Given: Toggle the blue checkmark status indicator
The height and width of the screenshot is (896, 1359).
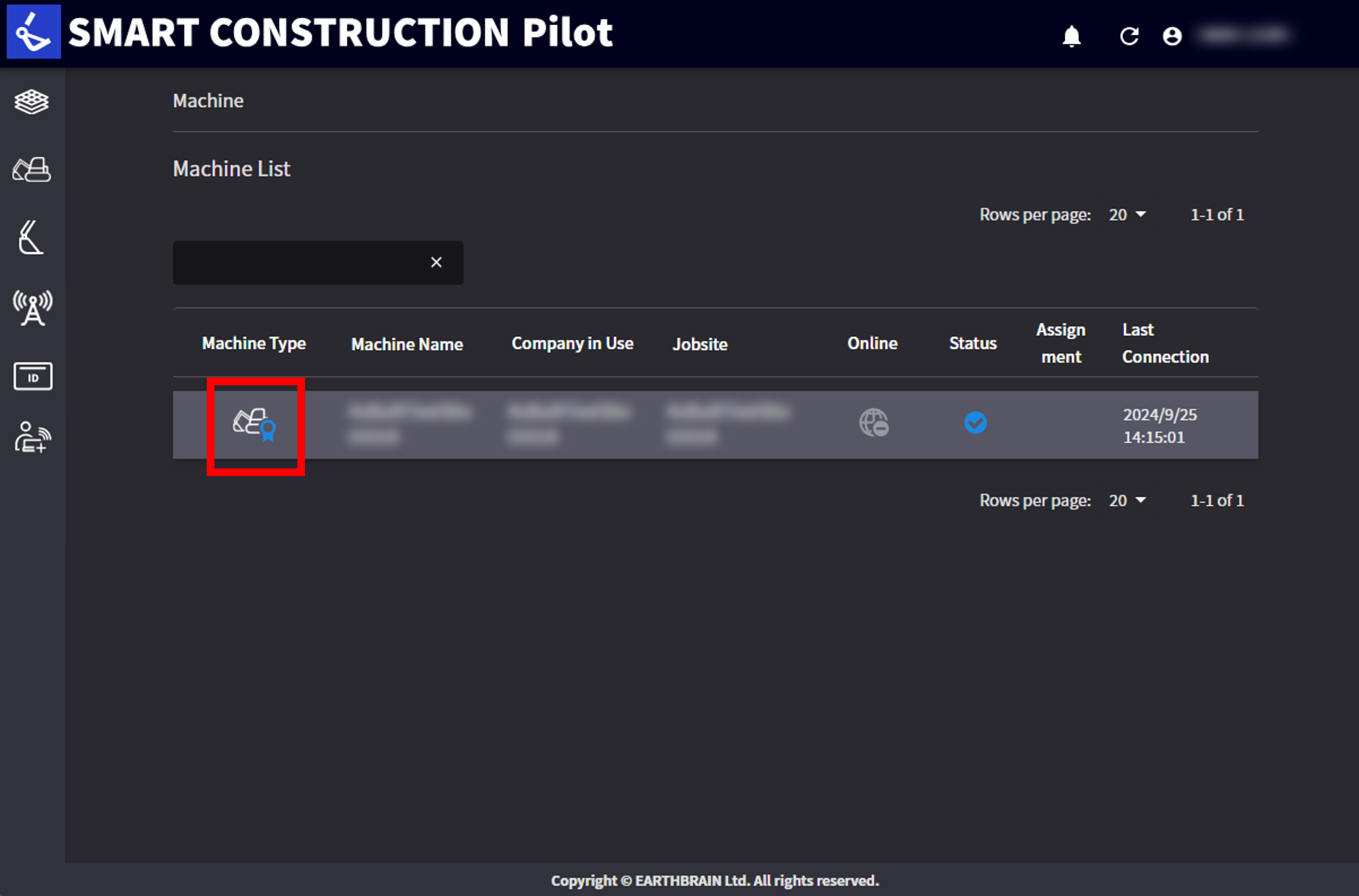Looking at the screenshot, I should (975, 423).
